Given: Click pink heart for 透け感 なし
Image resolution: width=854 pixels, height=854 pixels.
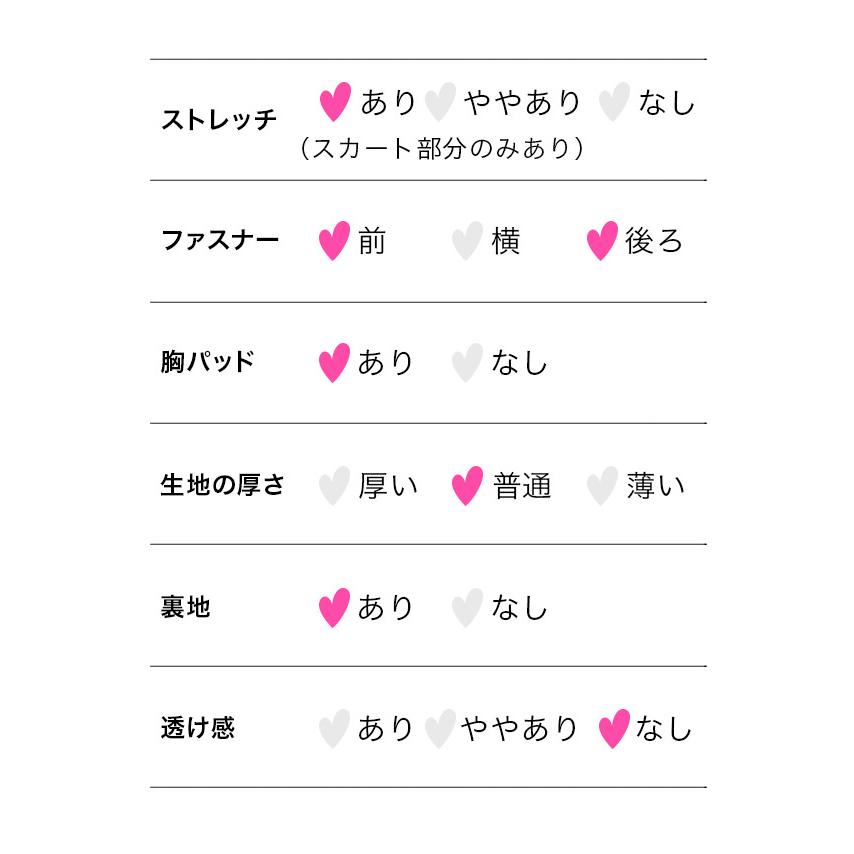Looking at the screenshot, I should pos(613,729).
